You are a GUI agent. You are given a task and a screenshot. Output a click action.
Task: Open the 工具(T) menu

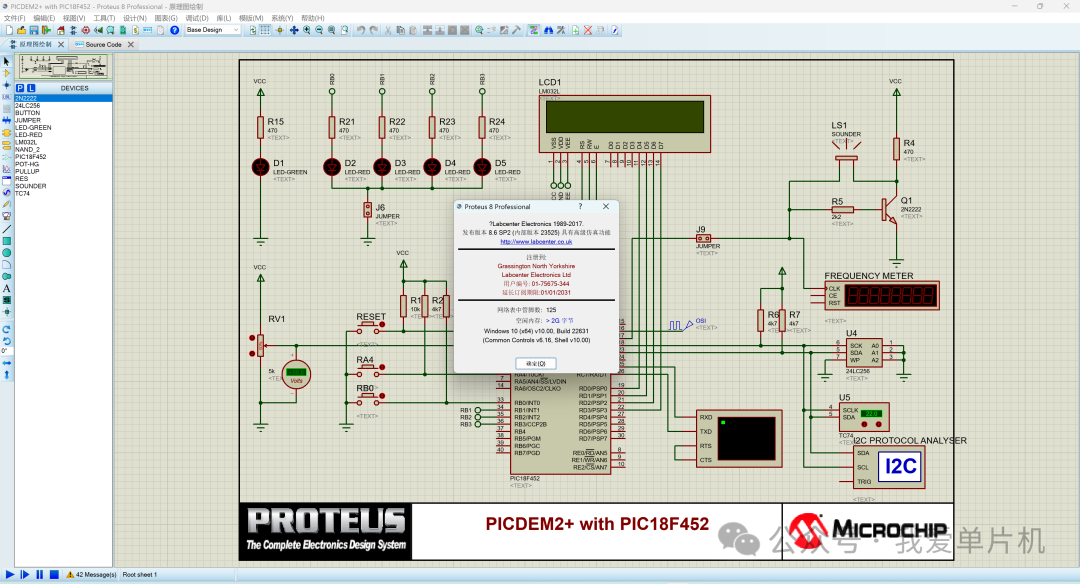pyautogui.click(x=104, y=18)
